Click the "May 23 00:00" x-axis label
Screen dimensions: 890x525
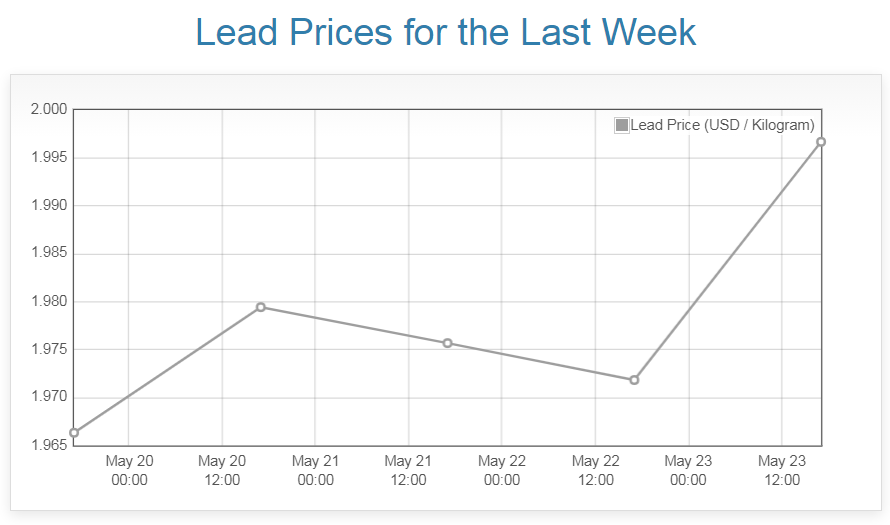pyautogui.click(x=688, y=470)
